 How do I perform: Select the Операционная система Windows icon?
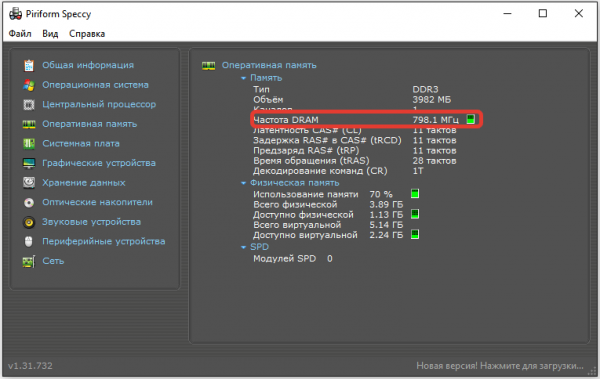[29, 85]
